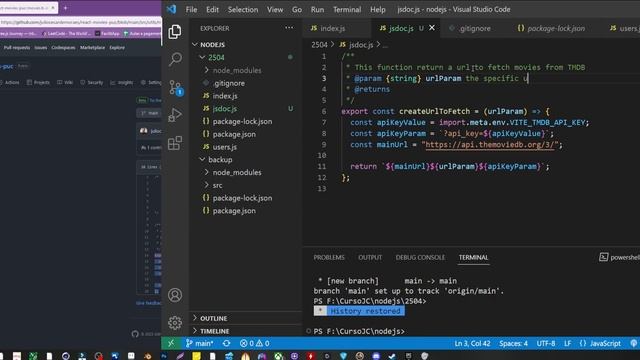This screenshot has width=640, height=360.
Task: Open .gitignore file in explorer tree
Action: (245, 83)
